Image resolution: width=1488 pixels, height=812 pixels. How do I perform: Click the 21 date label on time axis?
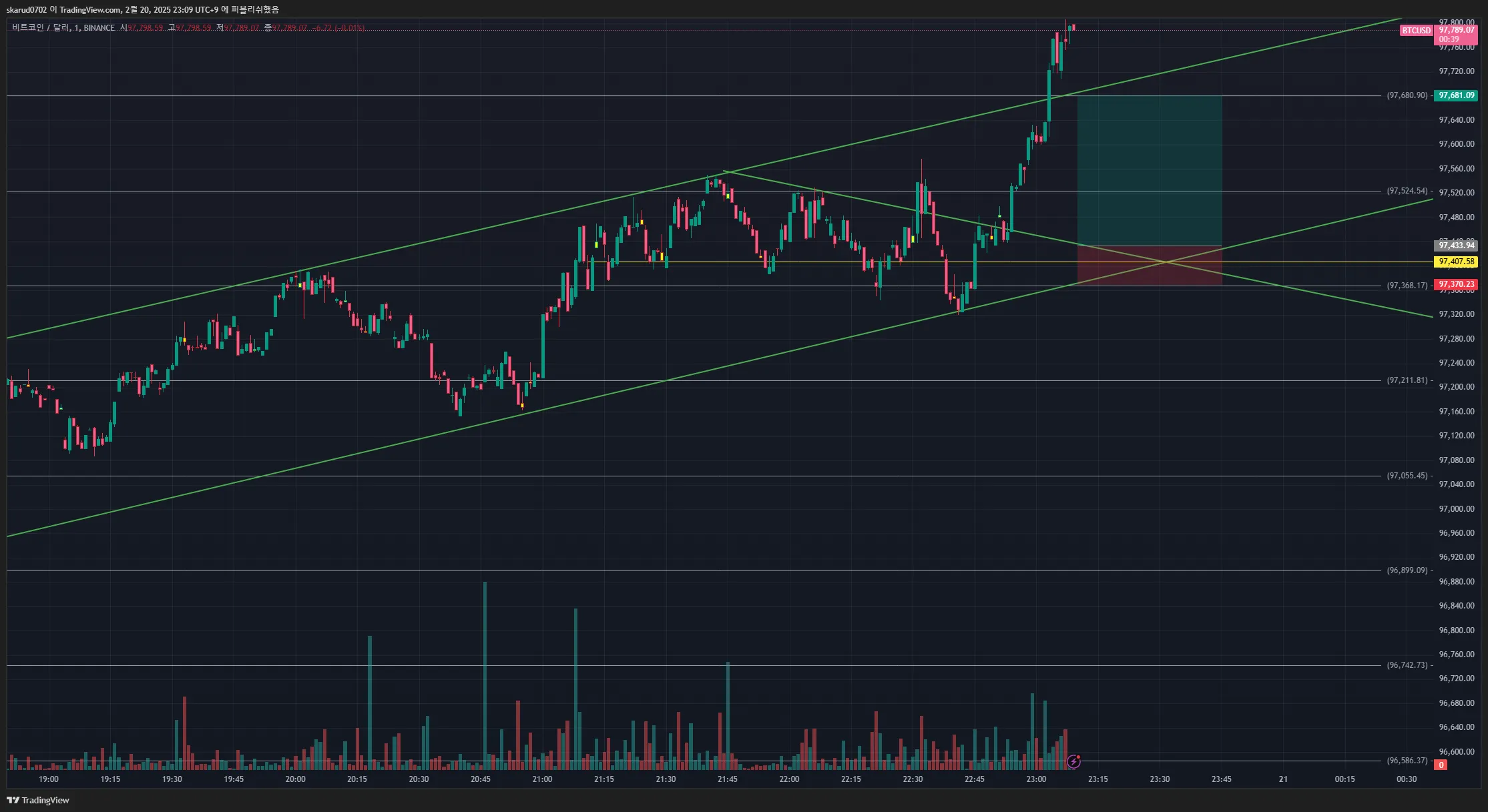tap(1283, 779)
